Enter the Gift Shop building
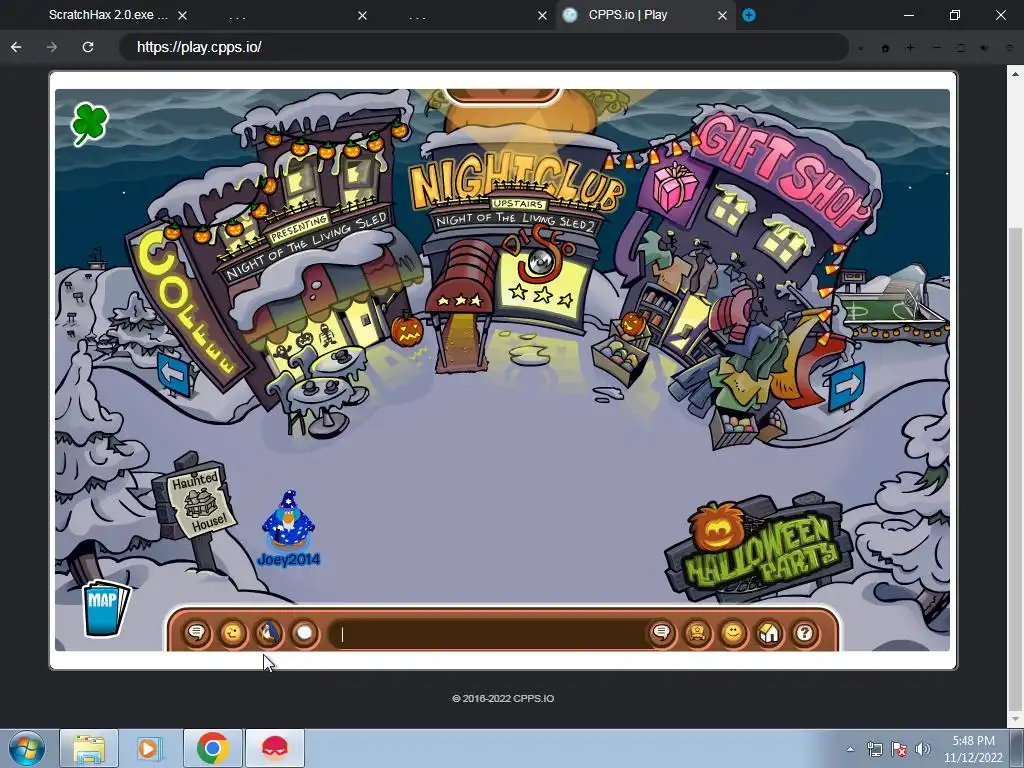The image size is (1024, 768). 689,323
